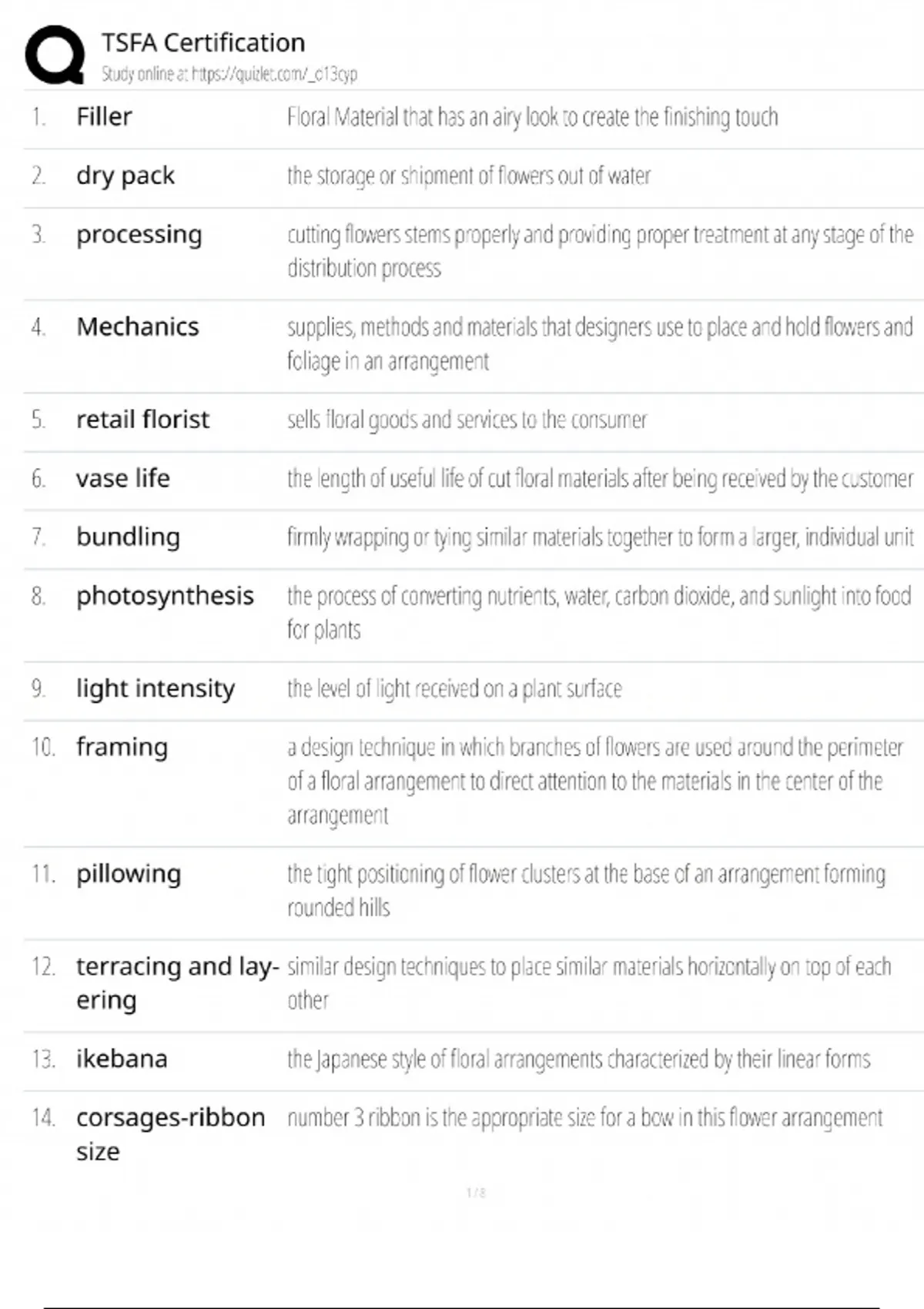Select the retail florist term
This screenshot has width=924, height=1309.
tap(142, 419)
